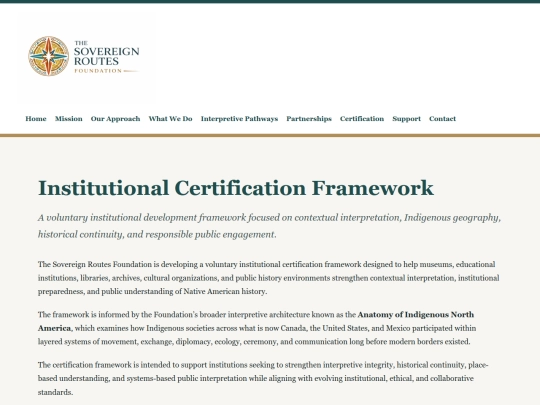The width and height of the screenshot is (540, 405).
Task: Open Interpretive Pathways navigation item
Action: click(x=239, y=119)
